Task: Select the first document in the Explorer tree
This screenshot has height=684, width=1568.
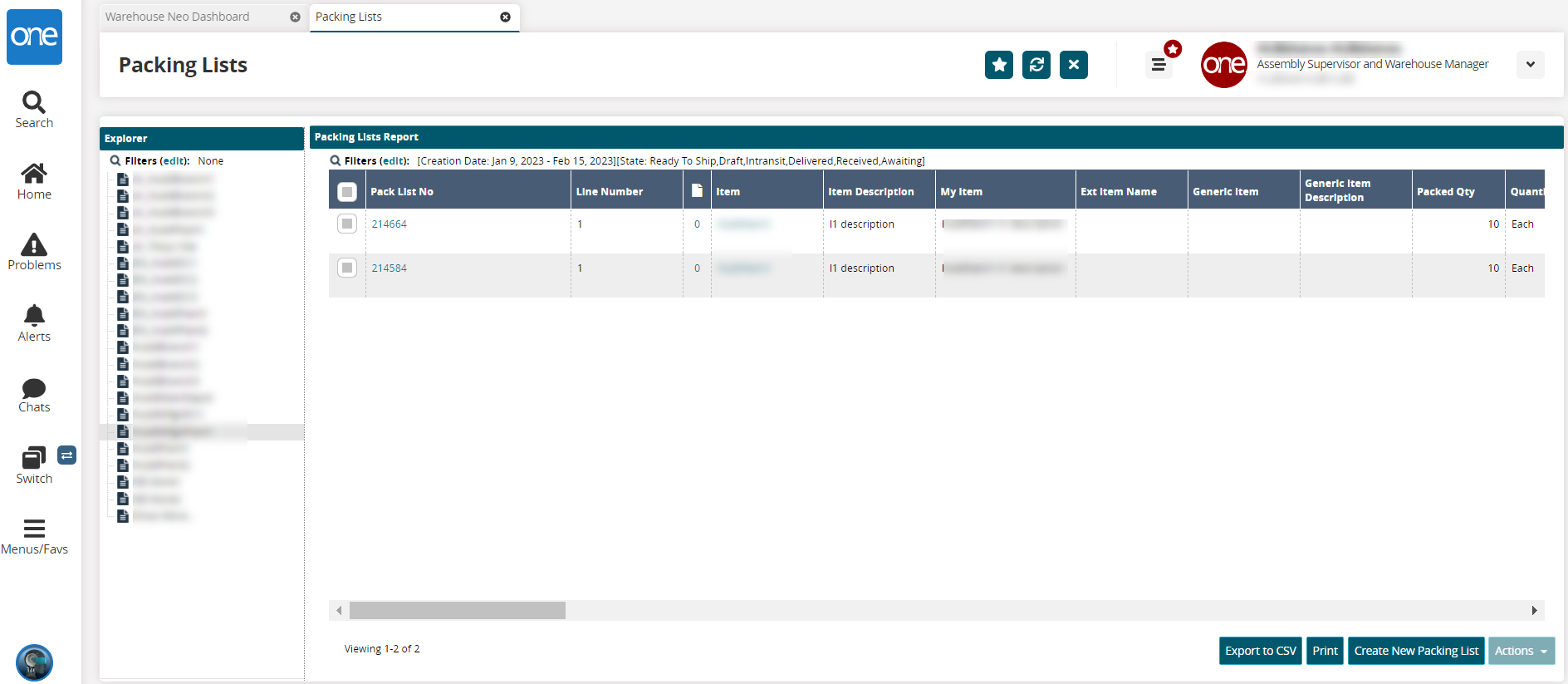Action: (123, 180)
